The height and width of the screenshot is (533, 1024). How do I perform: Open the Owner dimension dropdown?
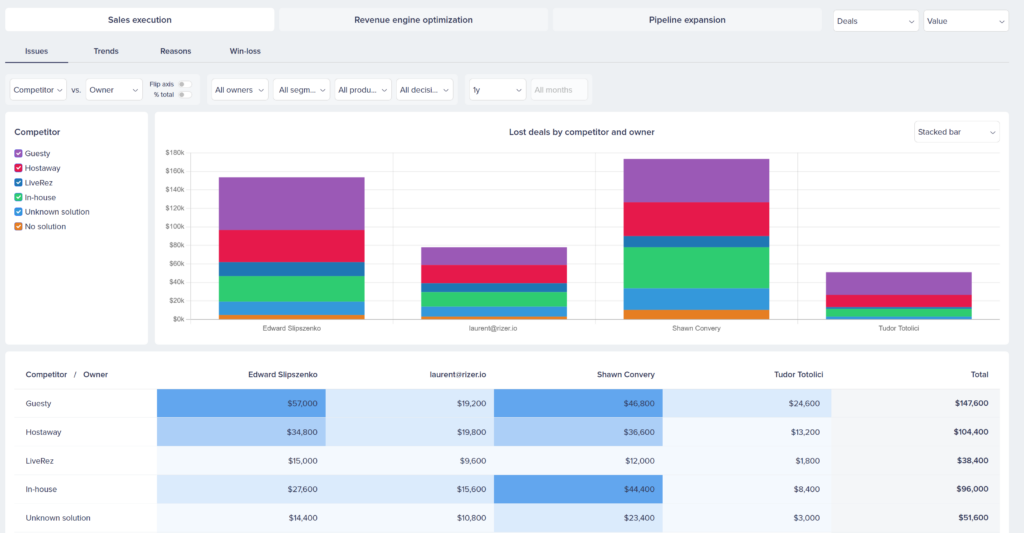point(114,90)
